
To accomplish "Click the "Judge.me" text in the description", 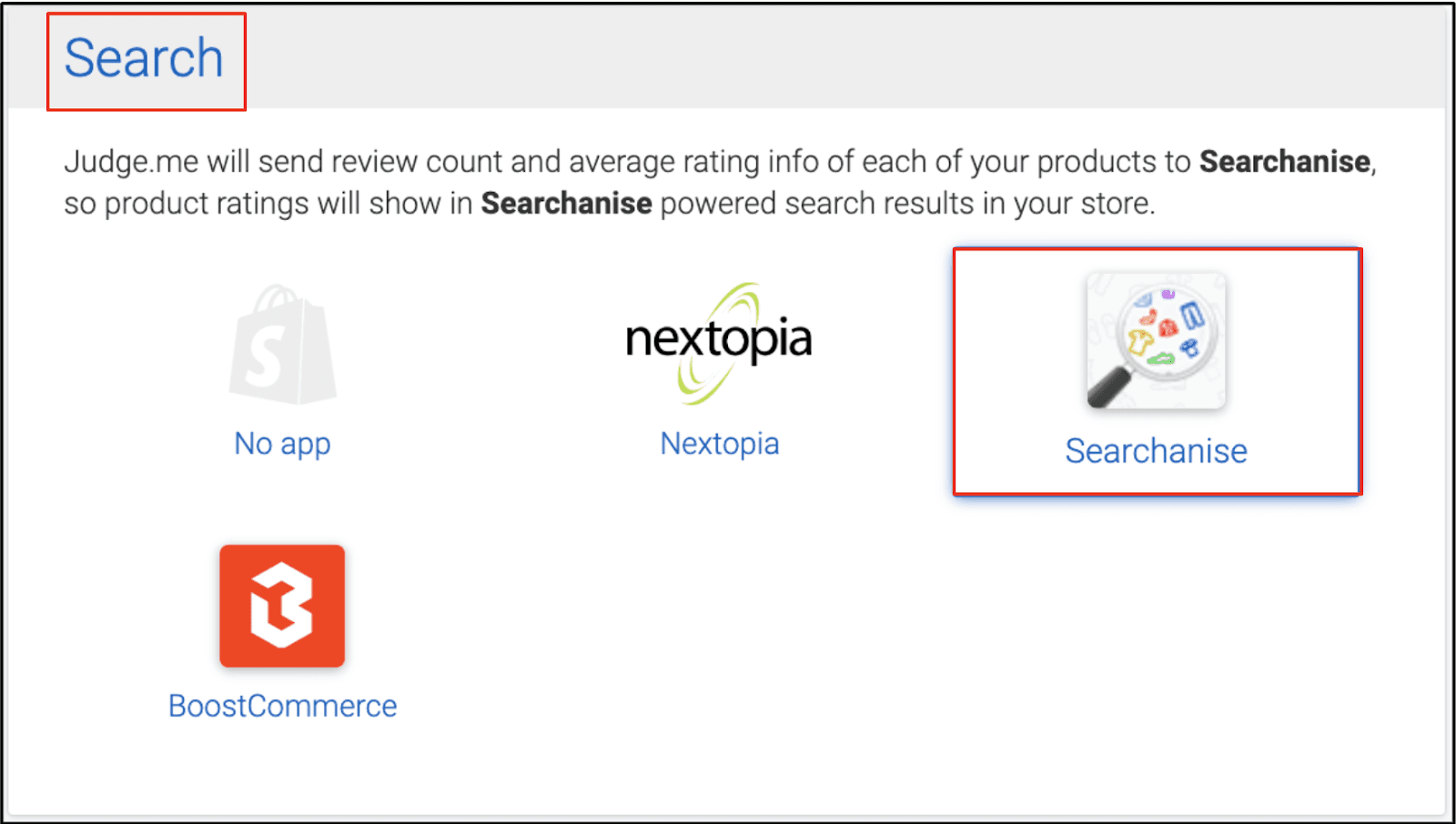I will tap(131, 162).
